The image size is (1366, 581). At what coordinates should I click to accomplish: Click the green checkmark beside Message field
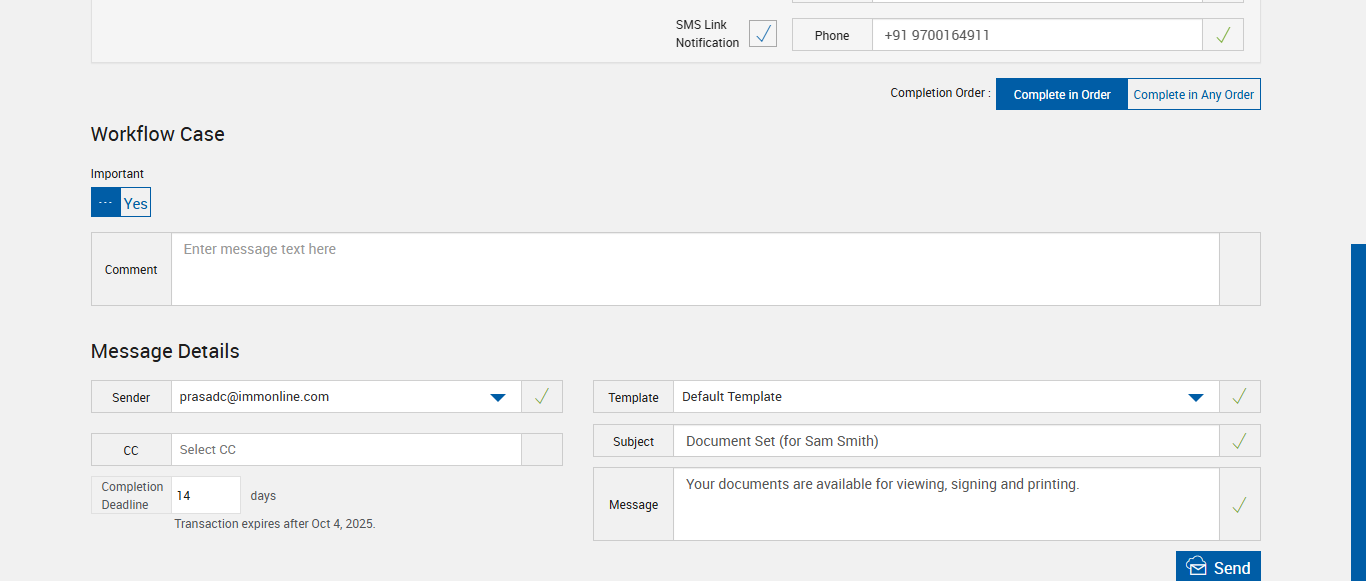point(1239,505)
